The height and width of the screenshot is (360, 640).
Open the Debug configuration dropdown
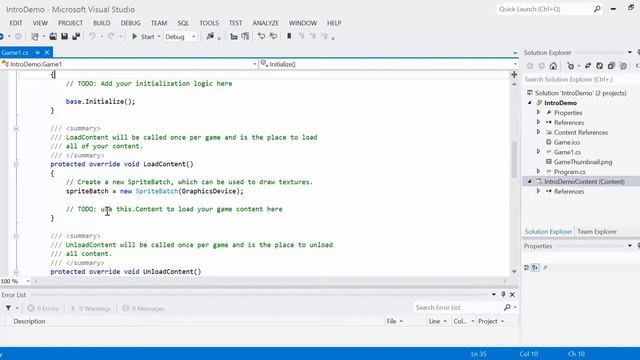tap(194, 37)
